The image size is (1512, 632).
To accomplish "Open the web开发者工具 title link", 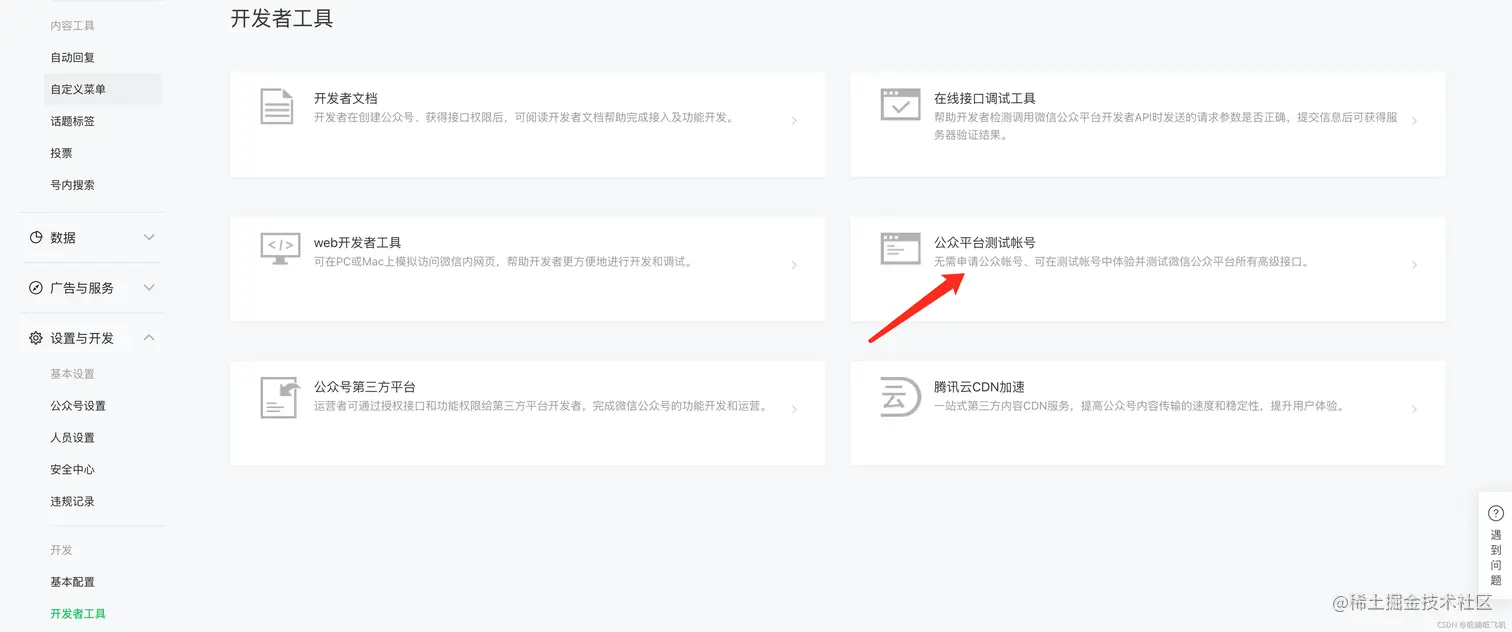I will tap(358, 243).
